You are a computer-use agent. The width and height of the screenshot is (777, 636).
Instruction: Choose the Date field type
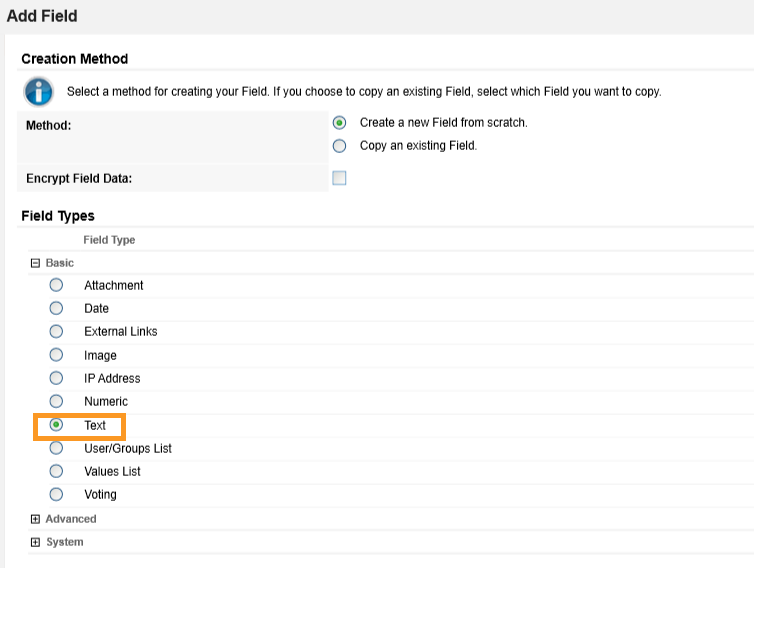point(57,308)
